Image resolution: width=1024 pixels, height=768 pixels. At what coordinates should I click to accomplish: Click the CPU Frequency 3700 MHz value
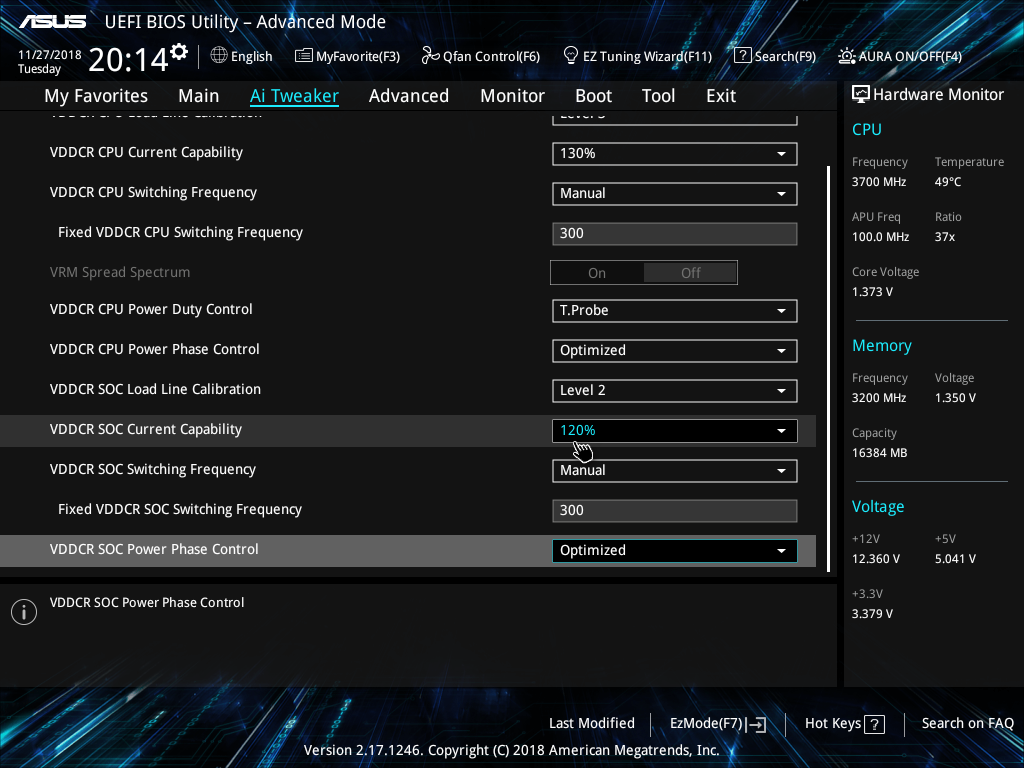[879, 182]
